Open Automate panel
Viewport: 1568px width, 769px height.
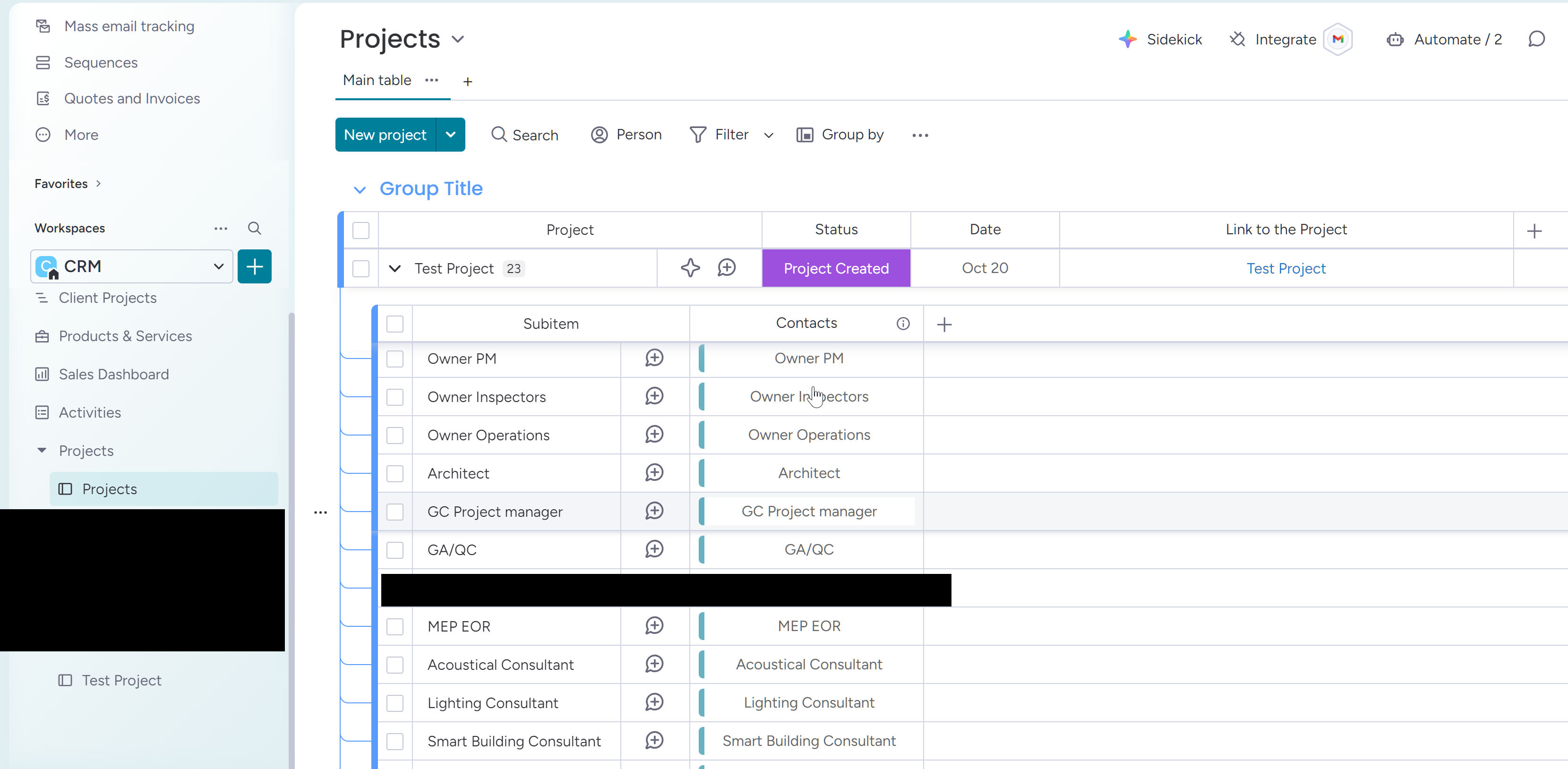pyautogui.click(x=1444, y=40)
